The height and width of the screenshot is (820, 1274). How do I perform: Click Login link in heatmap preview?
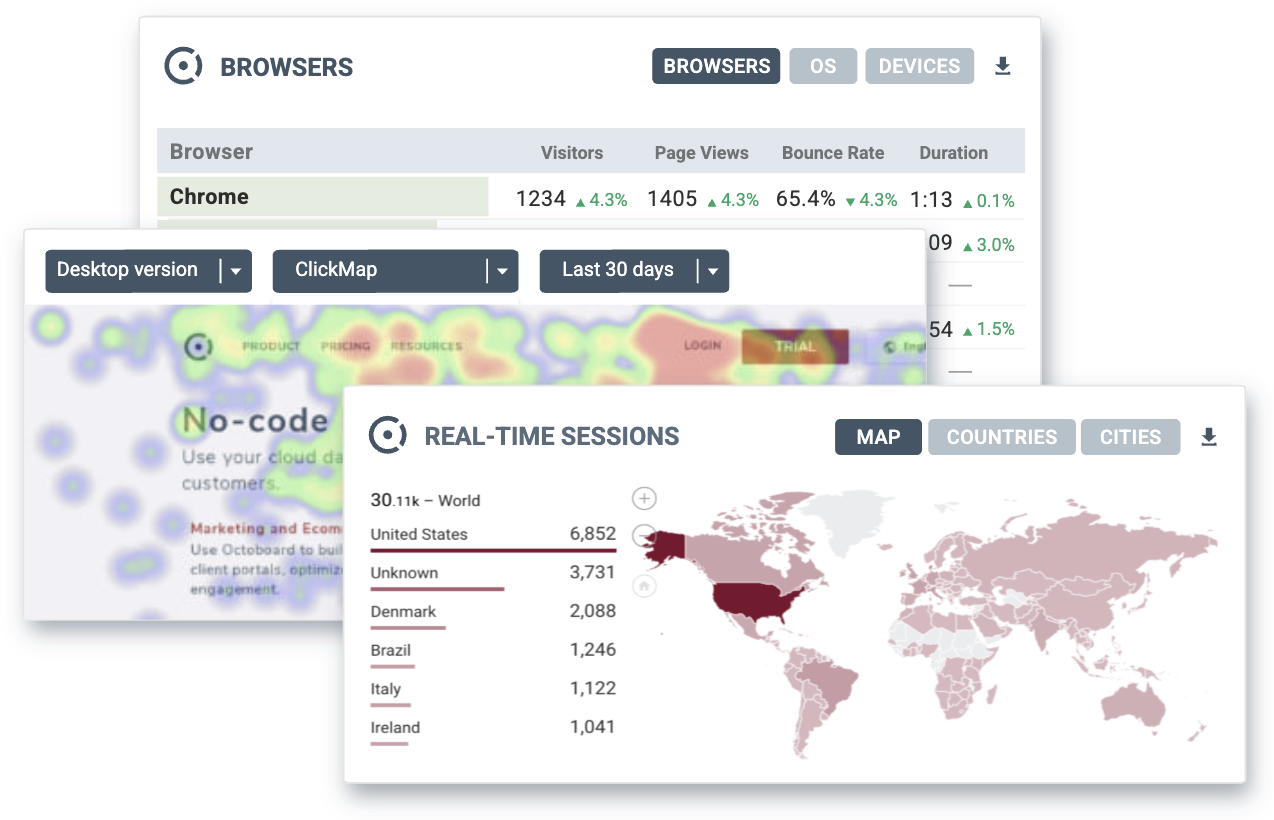pos(702,346)
